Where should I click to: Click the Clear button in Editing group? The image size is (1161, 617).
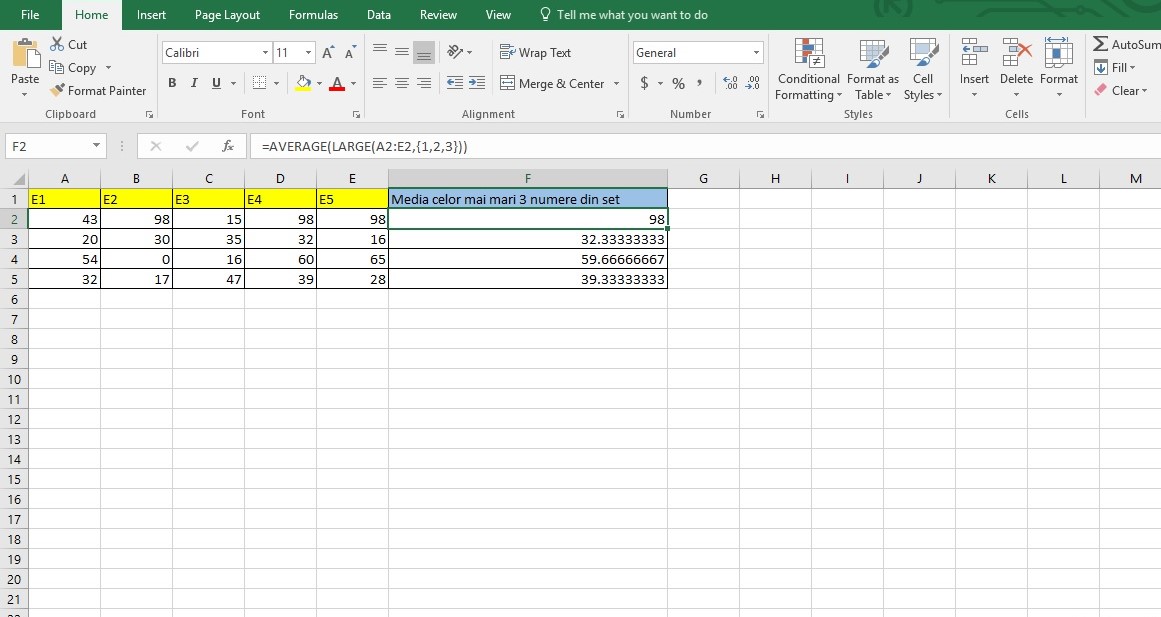point(1124,90)
